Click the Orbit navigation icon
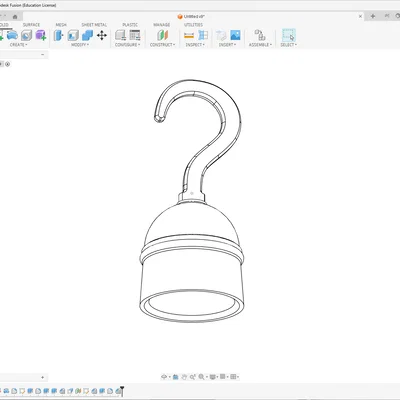Image resolution: width=400 pixels, height=400 pixels. [x=164, y=377]
